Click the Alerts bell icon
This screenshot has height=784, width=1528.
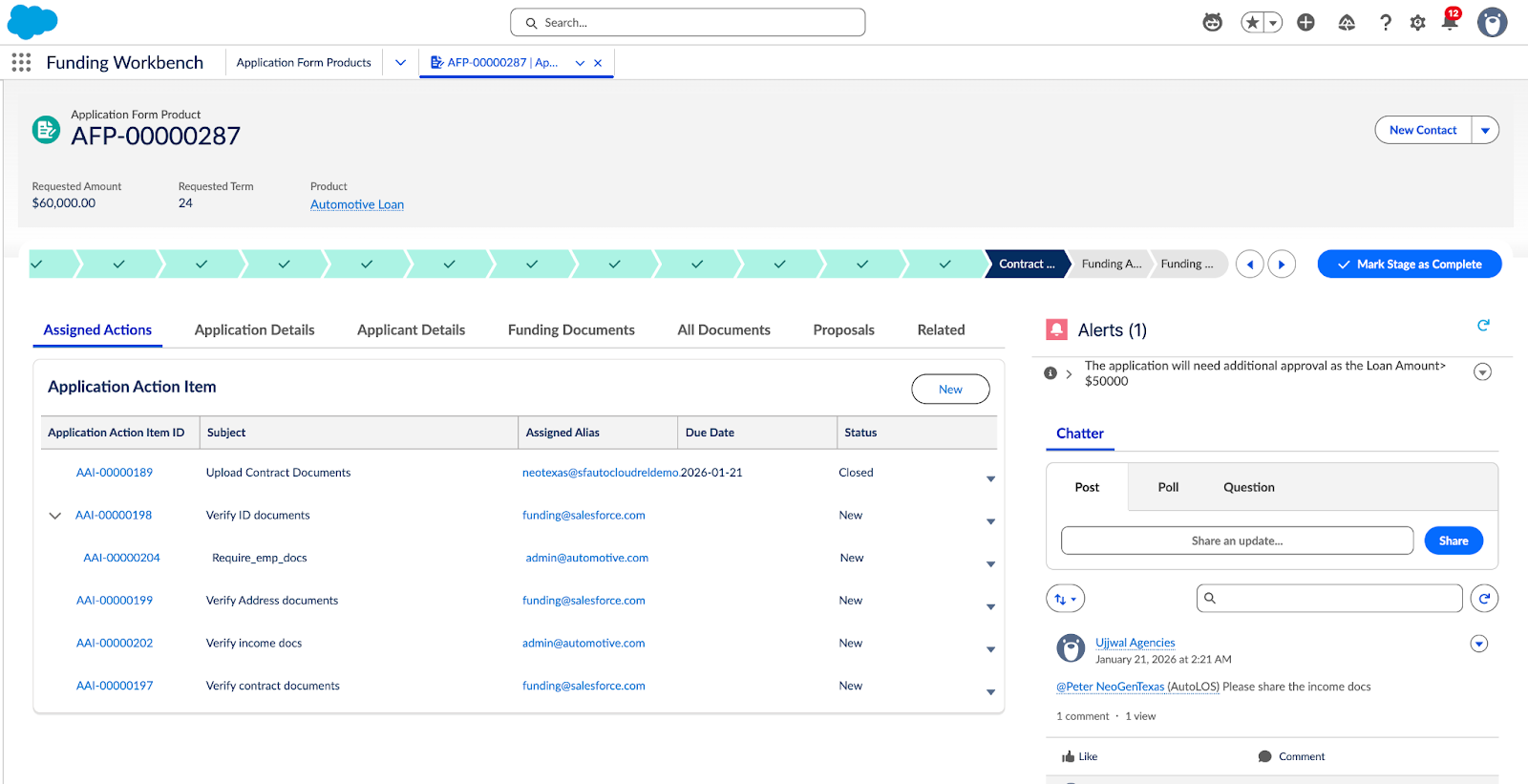1056,329
